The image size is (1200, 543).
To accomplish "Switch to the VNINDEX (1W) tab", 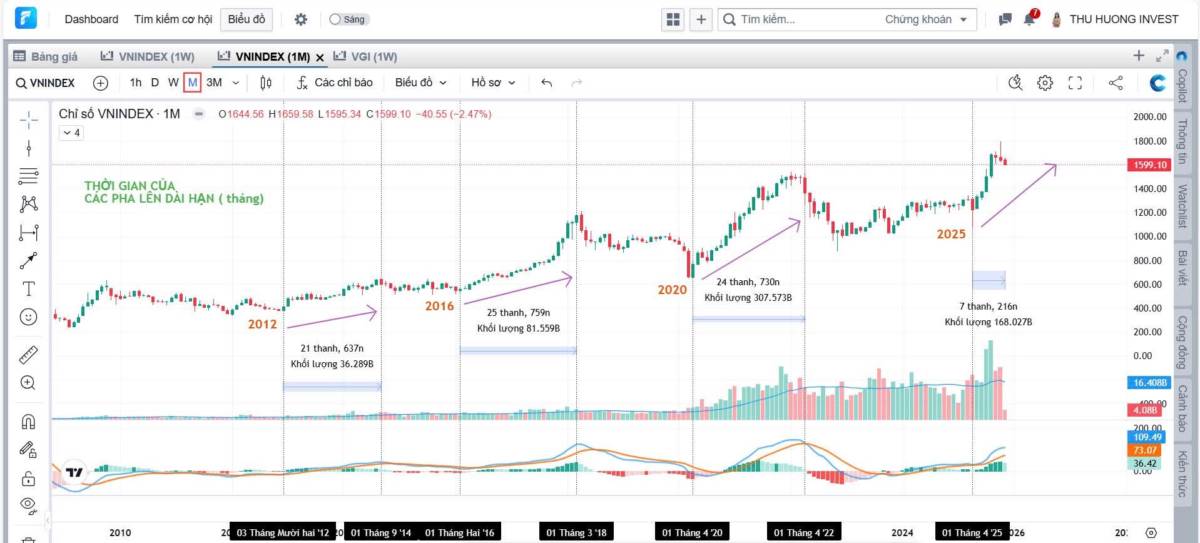I will click(x=148, y=57).
